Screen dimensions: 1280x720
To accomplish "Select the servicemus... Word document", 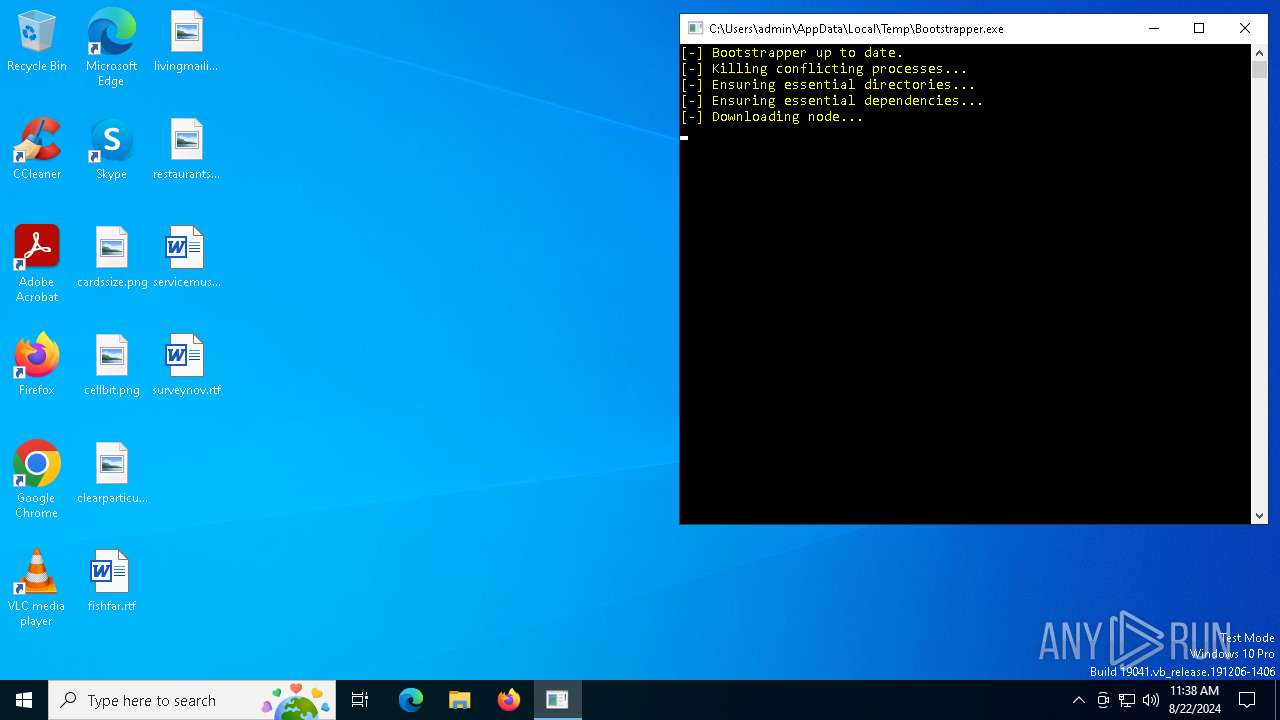I will point(186,258).
